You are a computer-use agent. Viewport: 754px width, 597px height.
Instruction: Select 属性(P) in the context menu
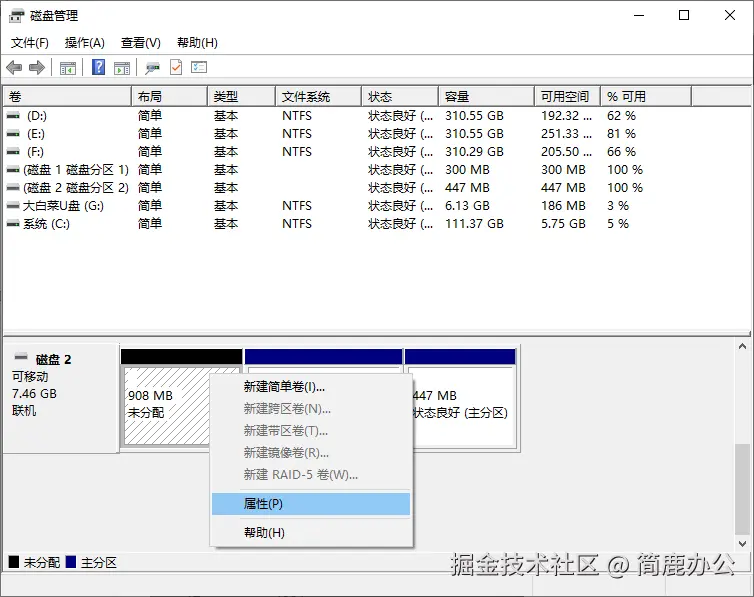pyautogui.click(x=311, y=504)
